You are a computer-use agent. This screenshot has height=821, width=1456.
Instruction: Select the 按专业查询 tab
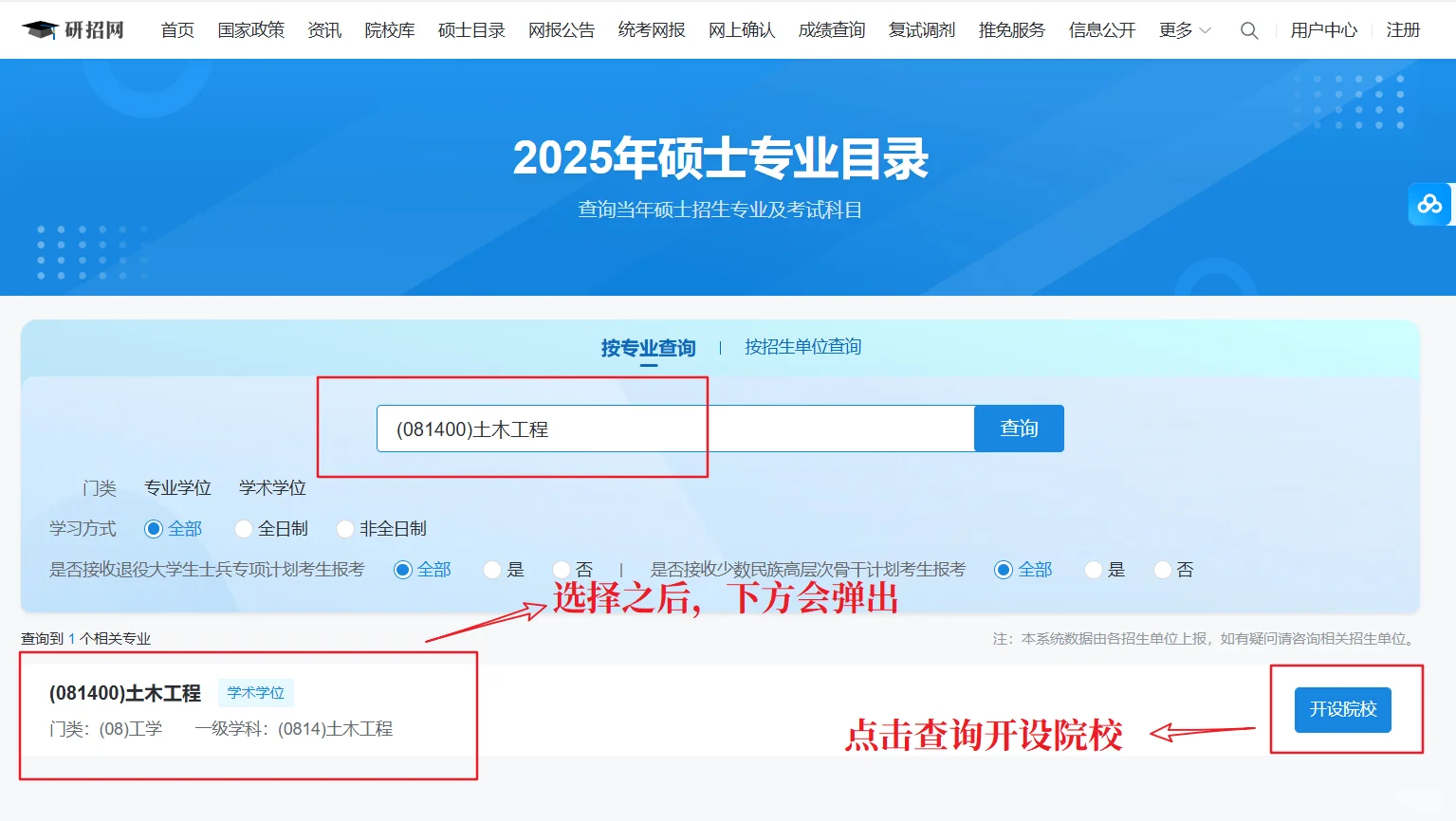[x=649, y=347]
